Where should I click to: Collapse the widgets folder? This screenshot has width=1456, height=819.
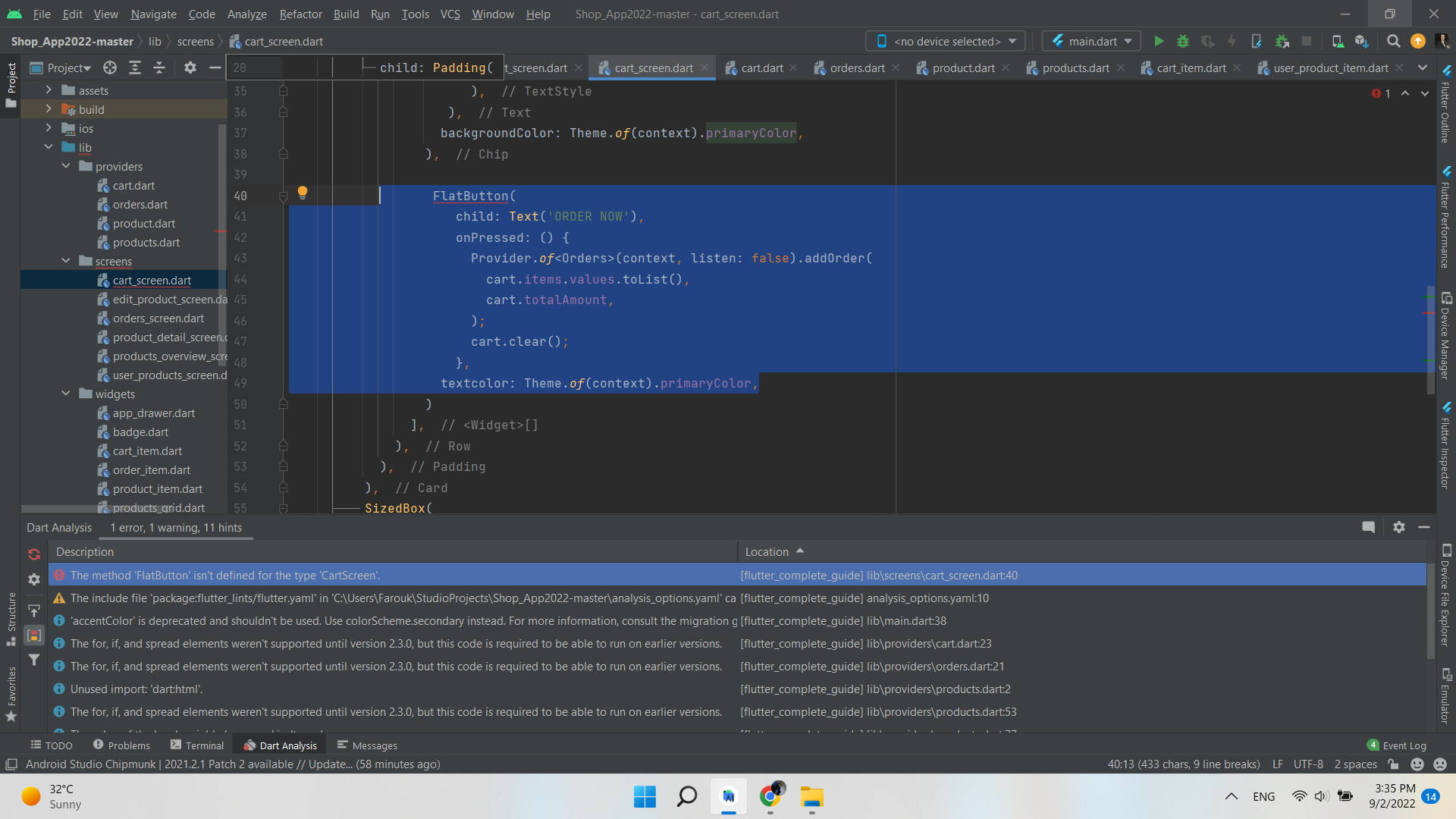66,394
